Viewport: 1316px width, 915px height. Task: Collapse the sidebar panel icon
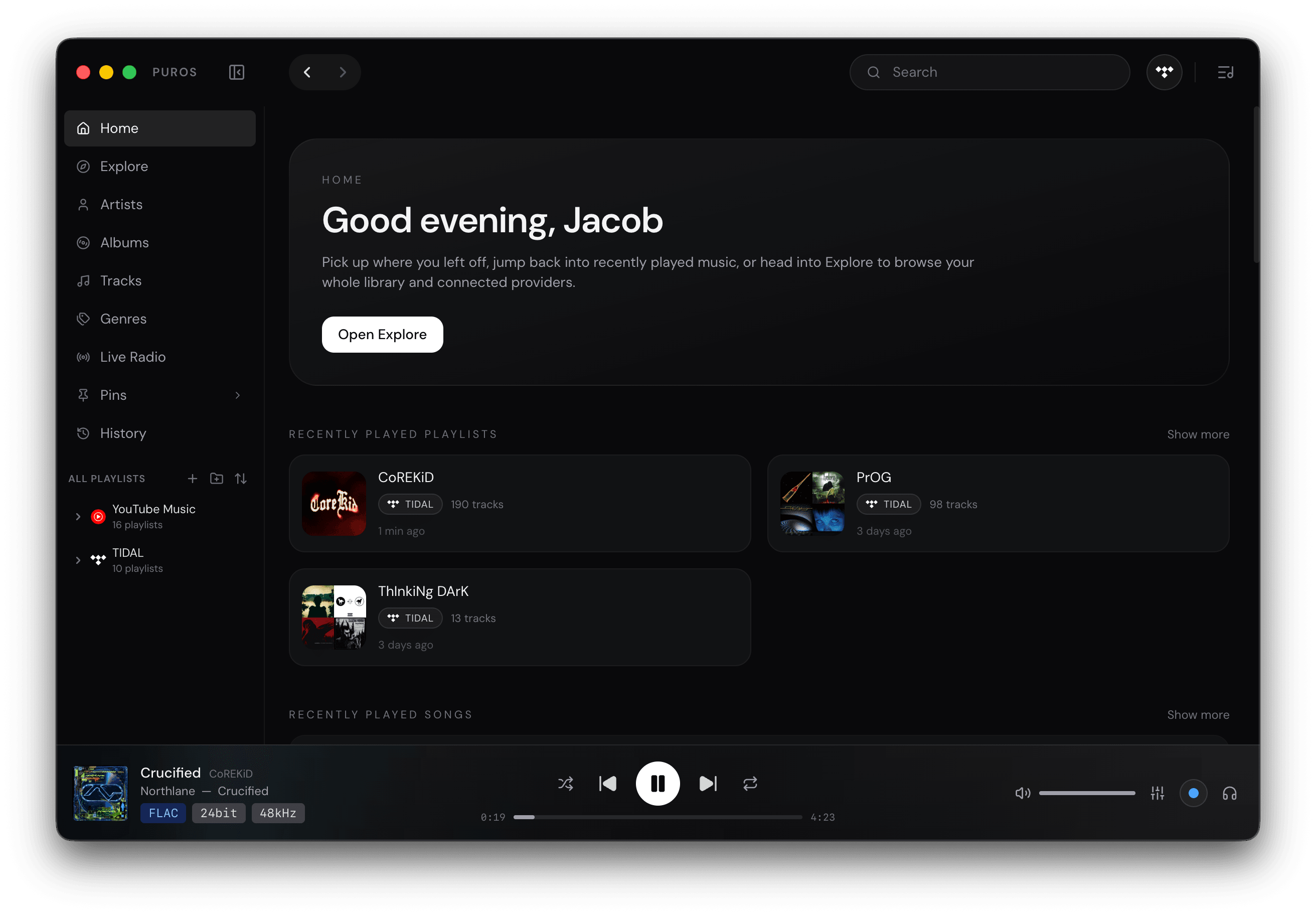[237, 72]
